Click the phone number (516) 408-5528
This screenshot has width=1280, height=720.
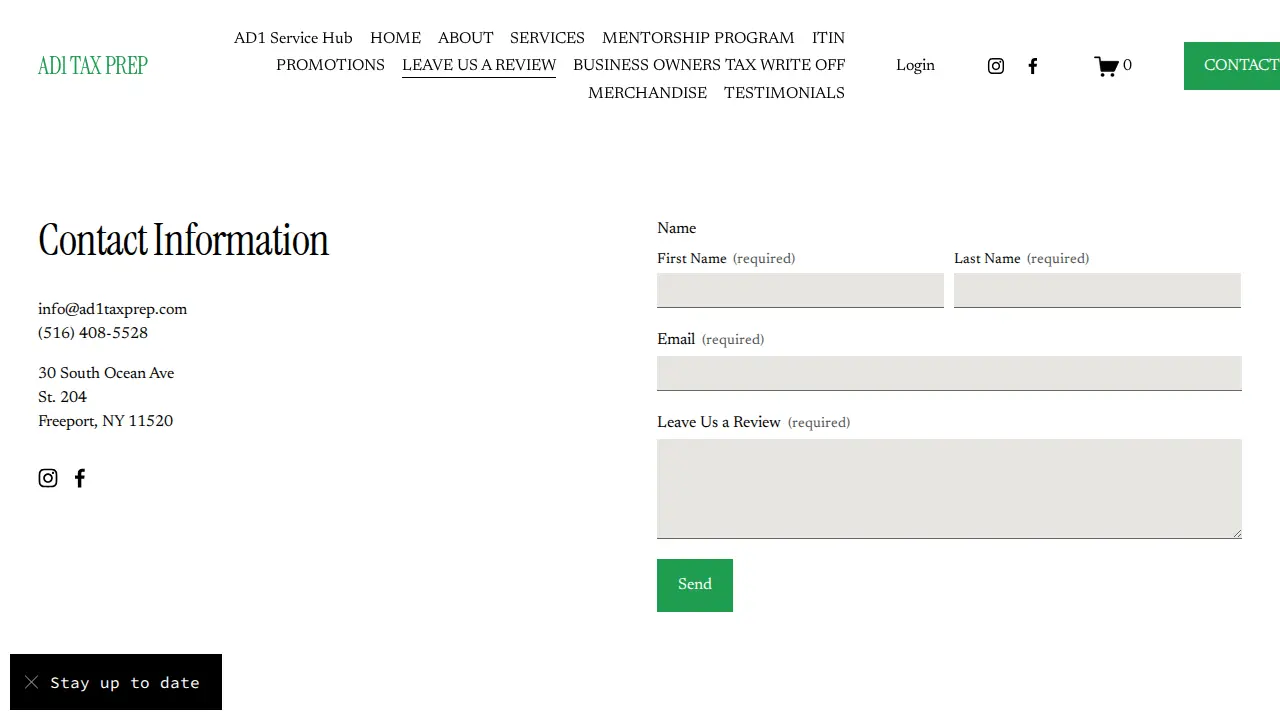pos(93,334)
